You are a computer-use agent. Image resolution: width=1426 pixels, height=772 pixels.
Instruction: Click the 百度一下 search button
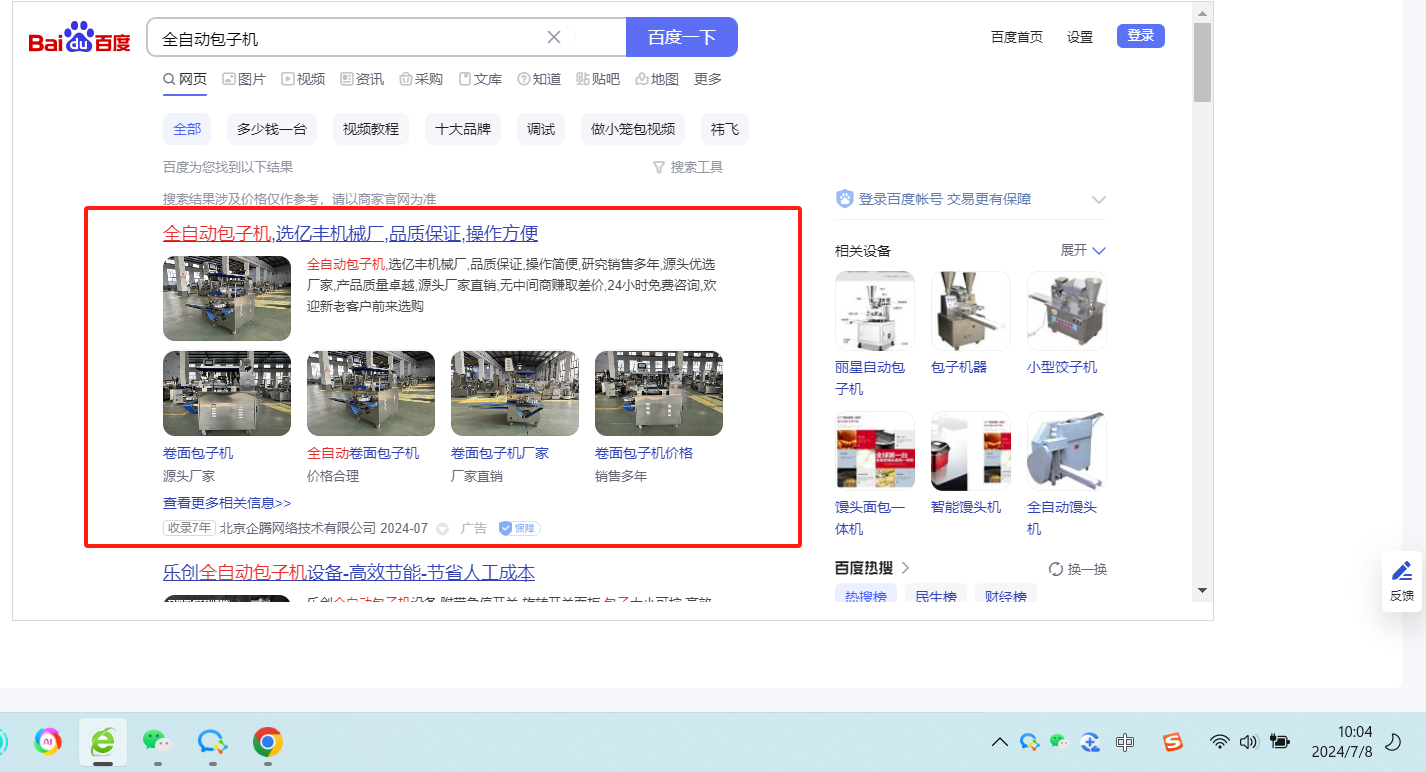point(682,37)
